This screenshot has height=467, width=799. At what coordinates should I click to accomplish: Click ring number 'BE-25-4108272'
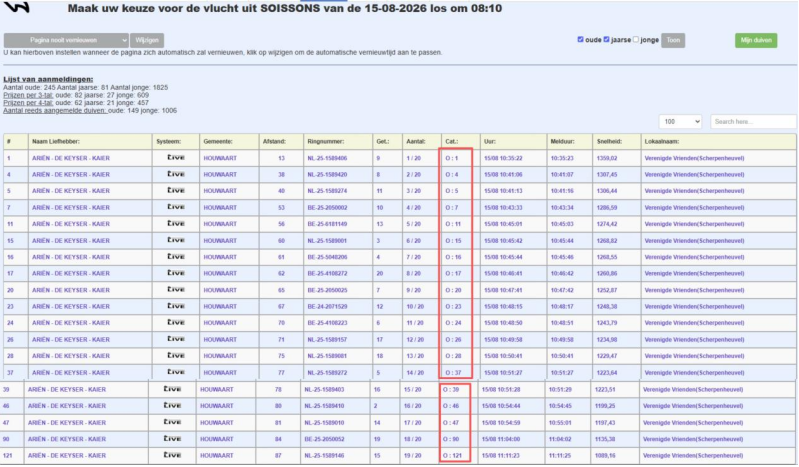(x=327, y=273)
